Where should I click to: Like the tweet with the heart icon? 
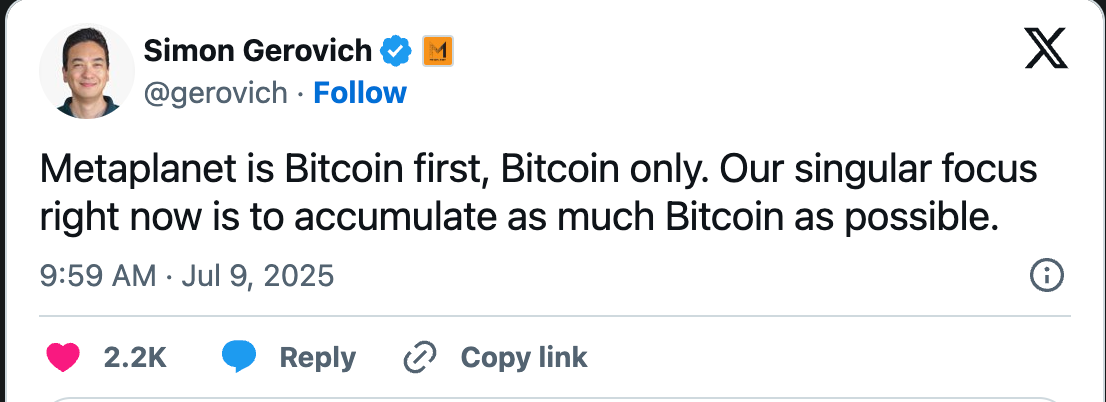(x=63, y=357)
